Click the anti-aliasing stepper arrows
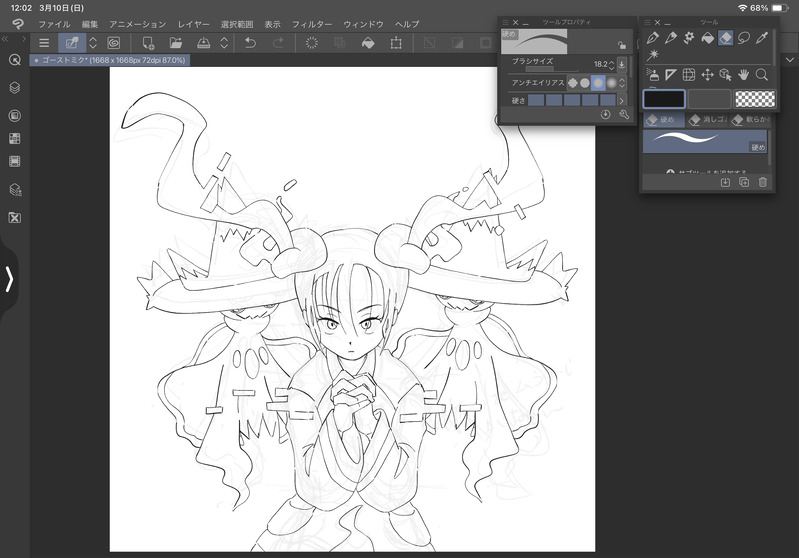Viewport: 799px width, 558px height. click(622, 83)
